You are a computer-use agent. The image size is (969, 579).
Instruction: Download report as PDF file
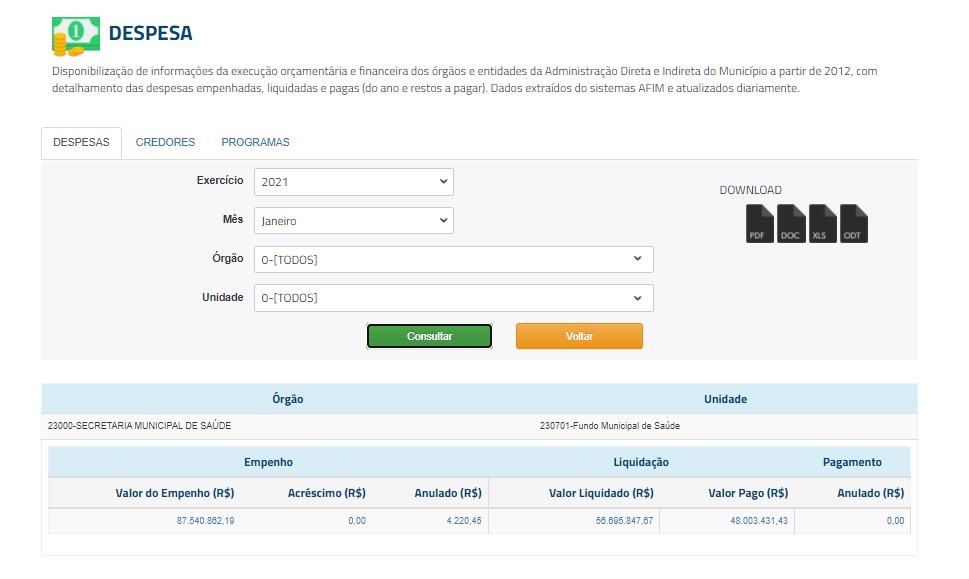(760, 223)
